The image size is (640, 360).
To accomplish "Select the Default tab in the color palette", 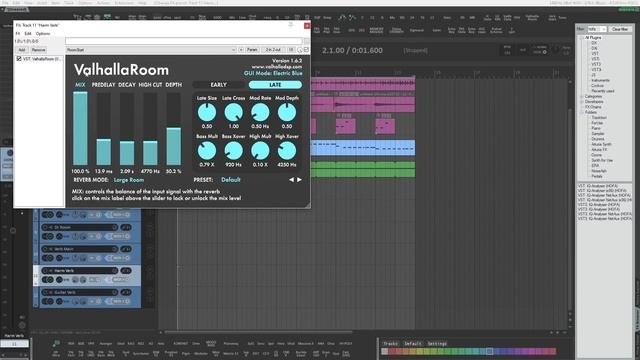I will (413, 344).
